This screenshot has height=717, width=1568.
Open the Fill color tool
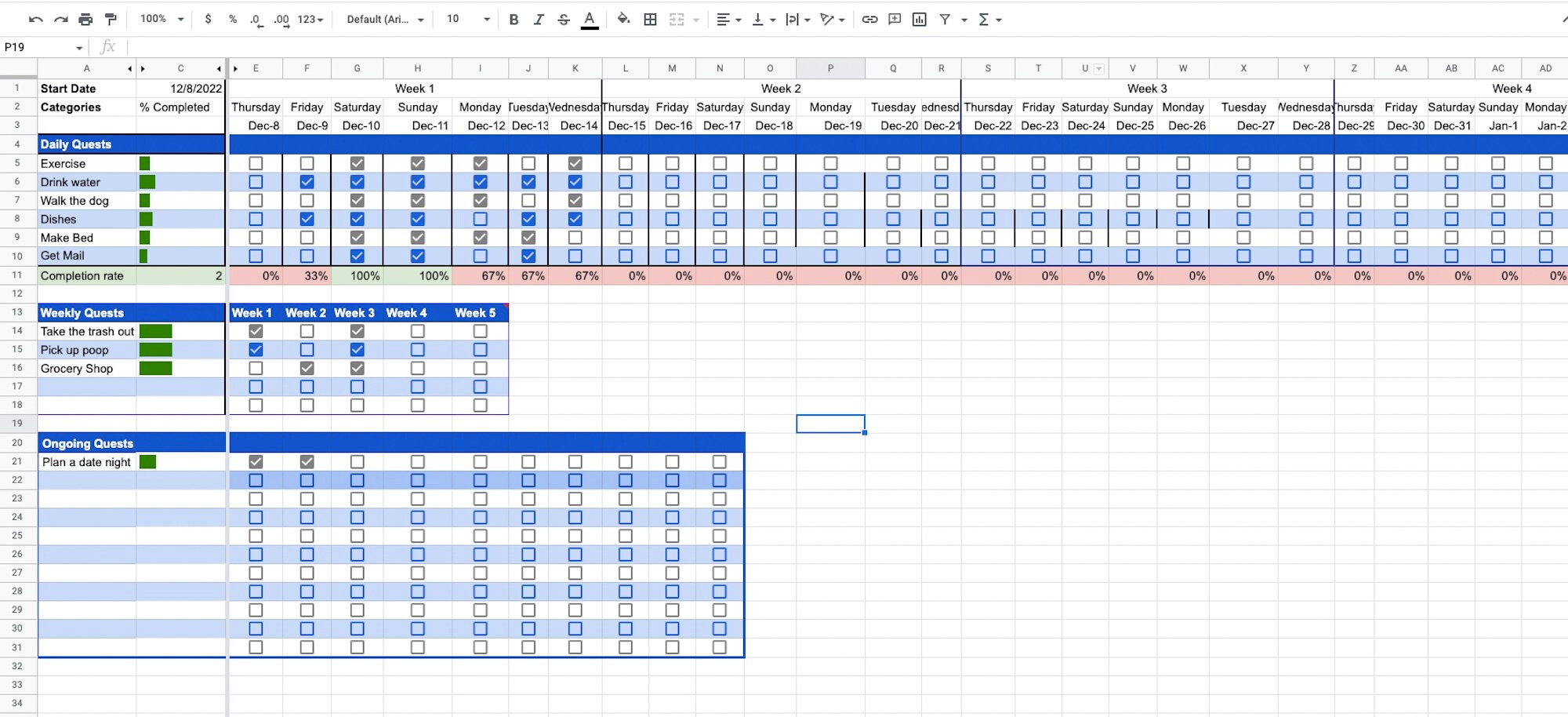pyautogui.click(x=624, y=19)
